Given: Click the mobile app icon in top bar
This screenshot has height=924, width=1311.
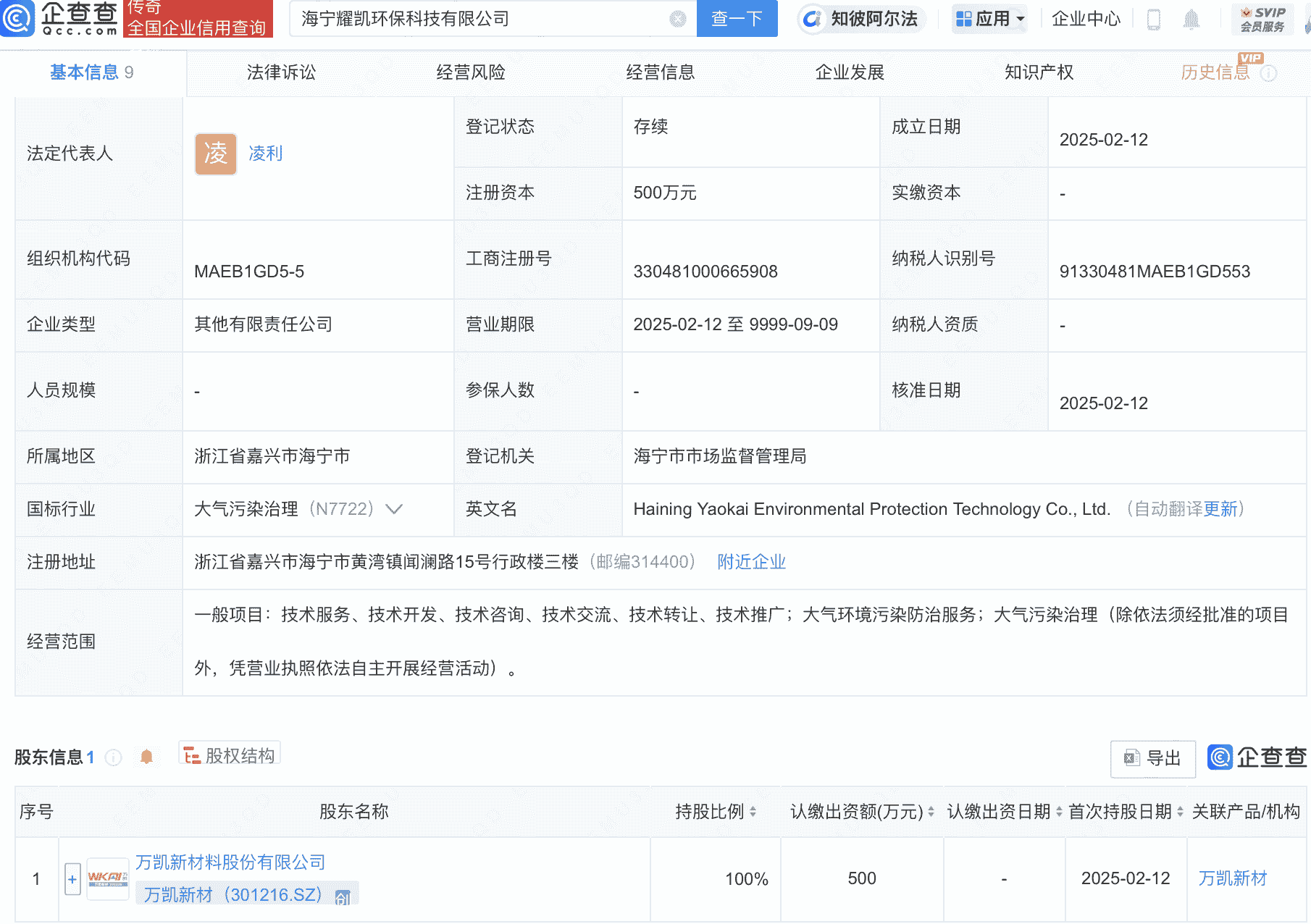Looking at the screenshot, I should [1152, 20].
